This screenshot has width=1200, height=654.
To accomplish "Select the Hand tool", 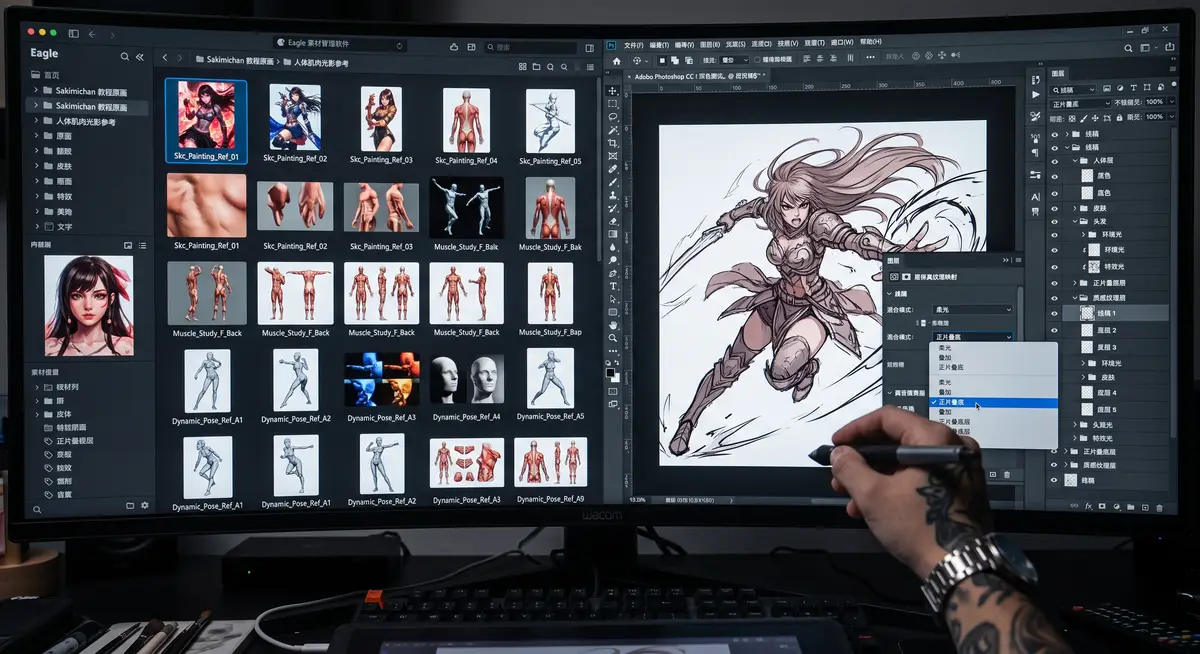I will tap(613, 325).
